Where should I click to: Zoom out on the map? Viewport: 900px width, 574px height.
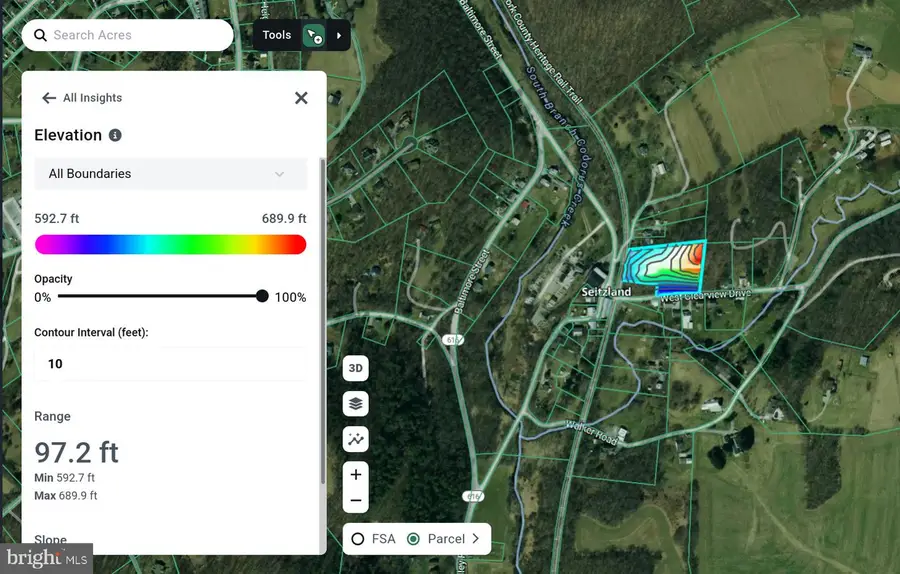(355, 501)
